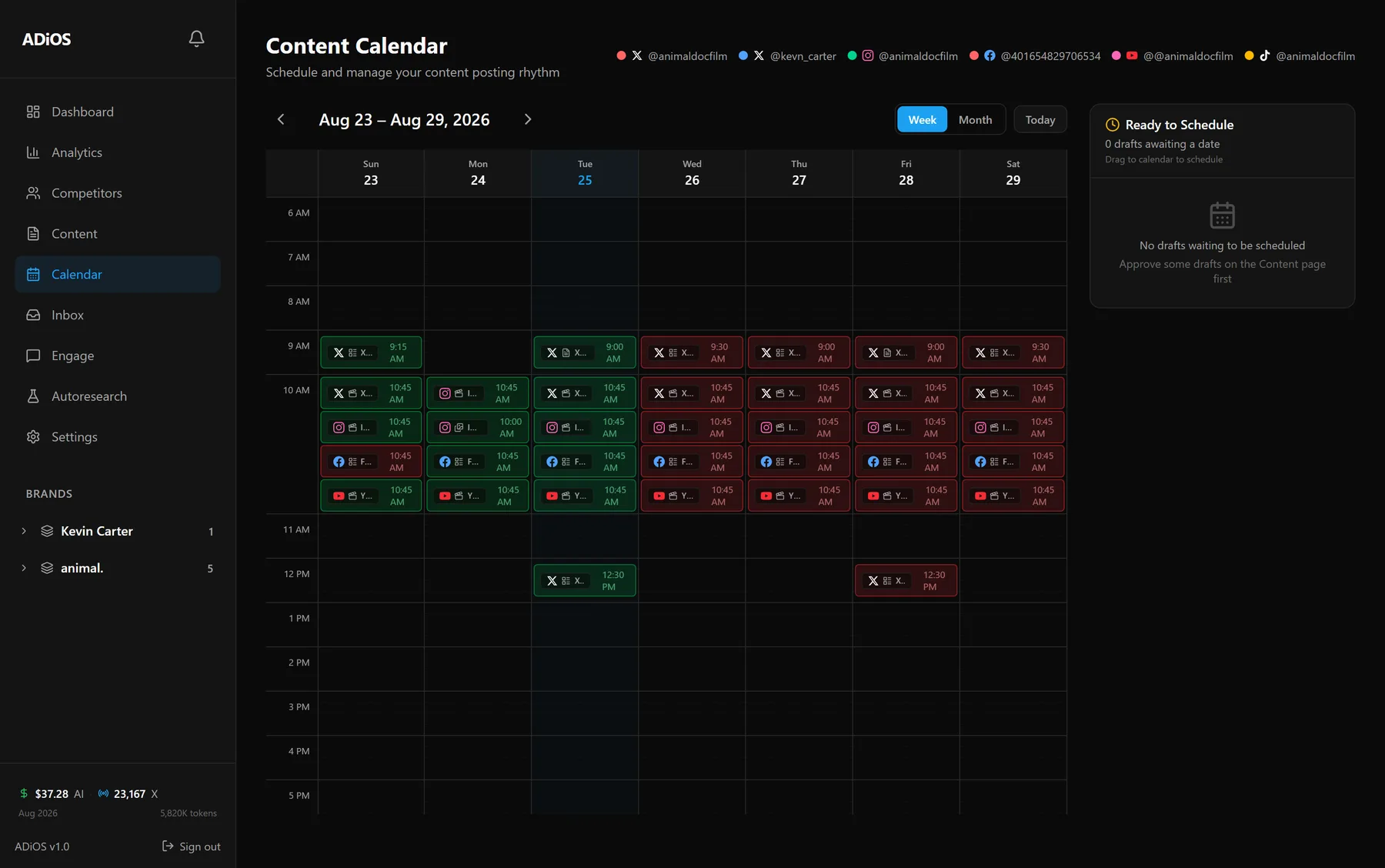This screenshot has width=1385, height=868.
Task: Open Sunday 9:15 AM X post
Action: (x=371, y=352)
